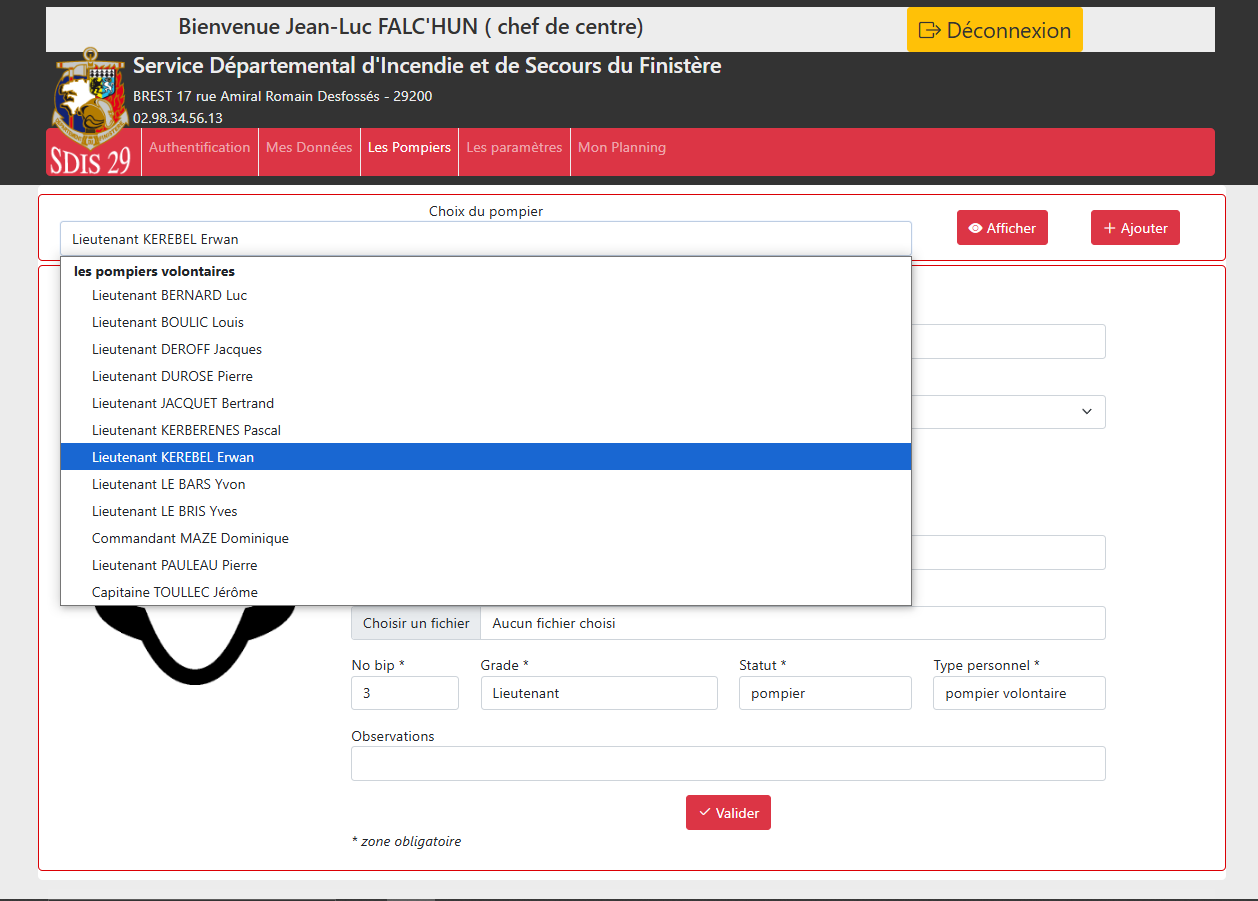Click the Déconnexion logout button
Image resolution: width=1258 pixels, height=901 pixels.
[994, 30]
